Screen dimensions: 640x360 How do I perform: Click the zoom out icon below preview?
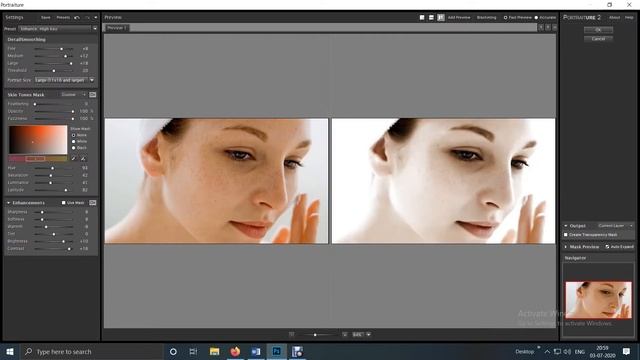tap(291, 334)
